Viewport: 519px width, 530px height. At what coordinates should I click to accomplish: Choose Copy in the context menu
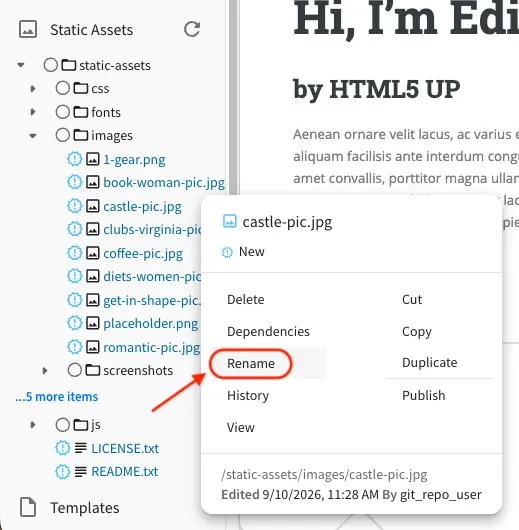click(417, 332)
